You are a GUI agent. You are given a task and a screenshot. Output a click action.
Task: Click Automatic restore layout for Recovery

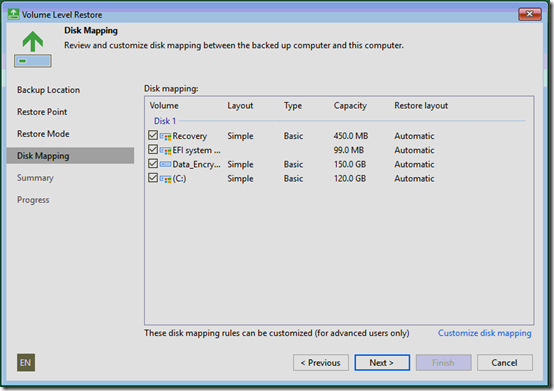tap(414, 136)
